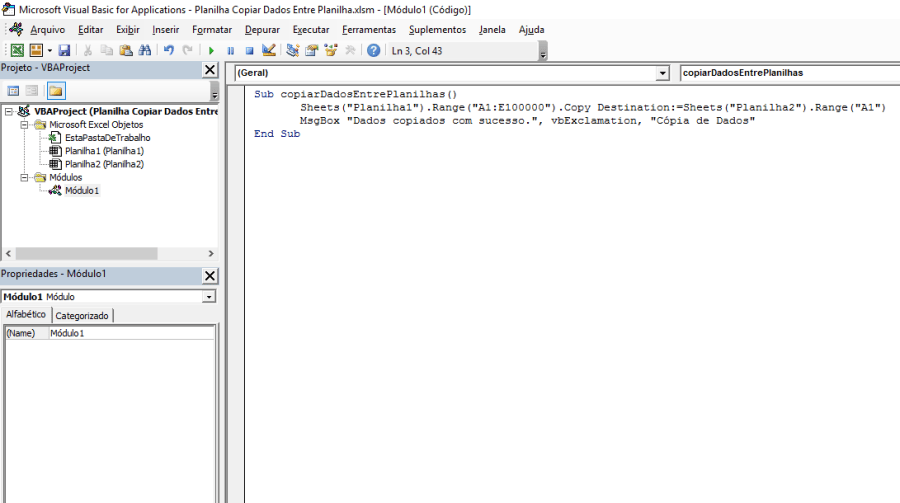
Task: Collapse the Microsoft Excel Objetos folder
Action: coord(24,125)
